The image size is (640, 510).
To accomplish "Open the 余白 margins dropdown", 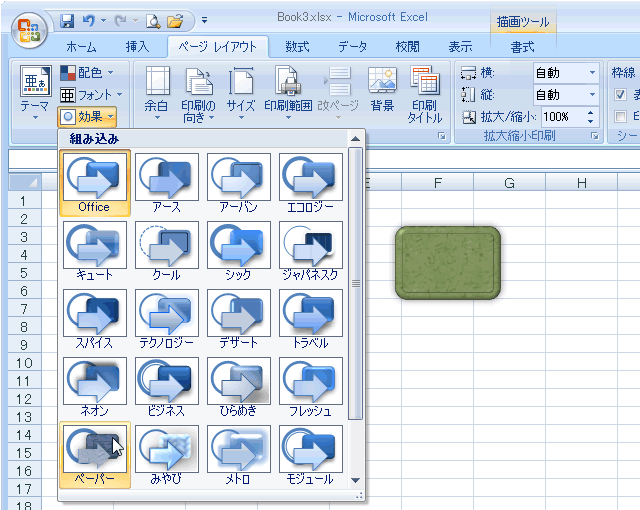I will [x=157, y=94].
